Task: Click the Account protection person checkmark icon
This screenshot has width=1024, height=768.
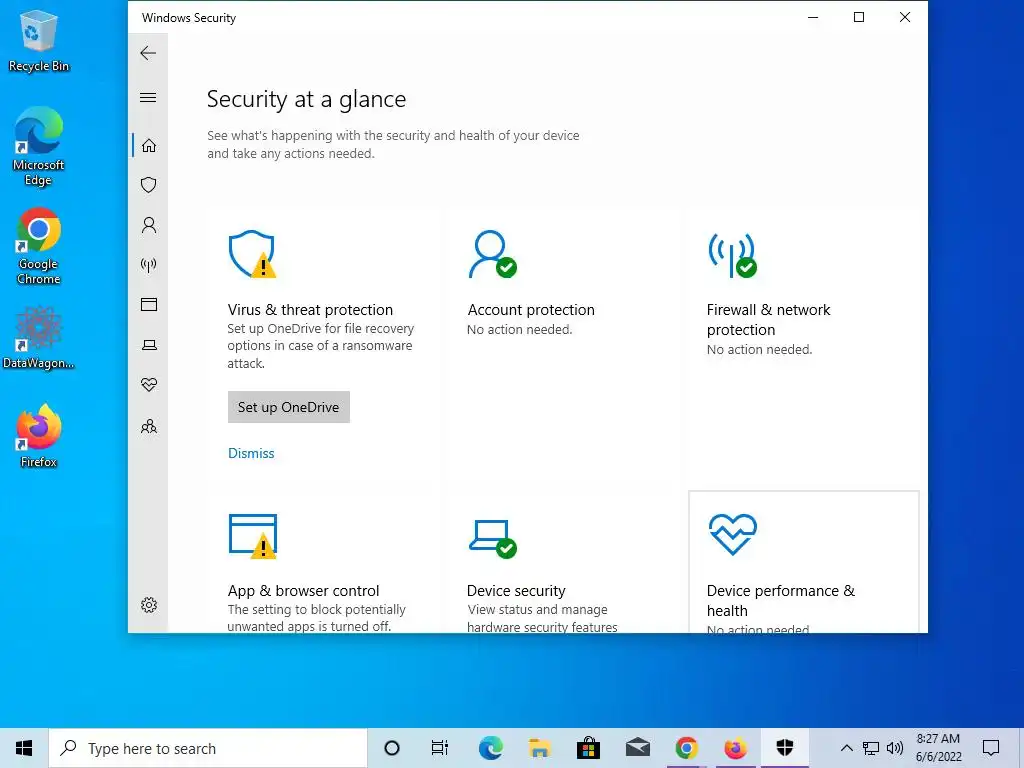Action: (x=492, y=254)
